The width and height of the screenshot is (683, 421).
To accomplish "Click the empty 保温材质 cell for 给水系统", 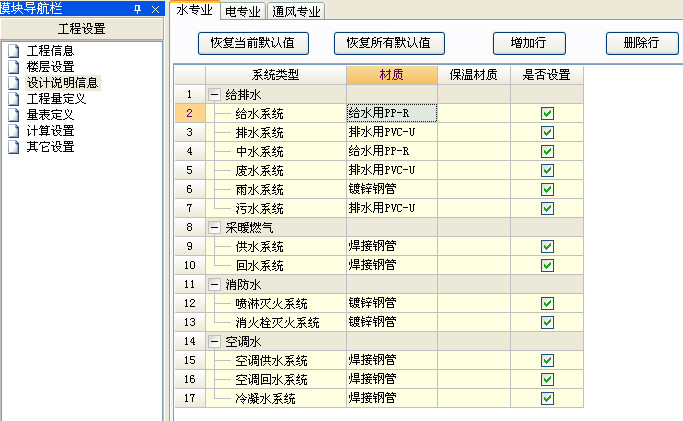I will click(x=474, y=113).
